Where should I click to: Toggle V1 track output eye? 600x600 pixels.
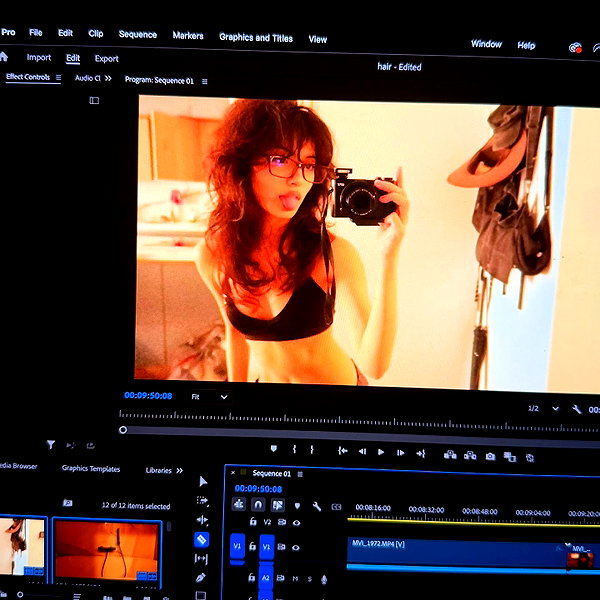coord(296,548)
